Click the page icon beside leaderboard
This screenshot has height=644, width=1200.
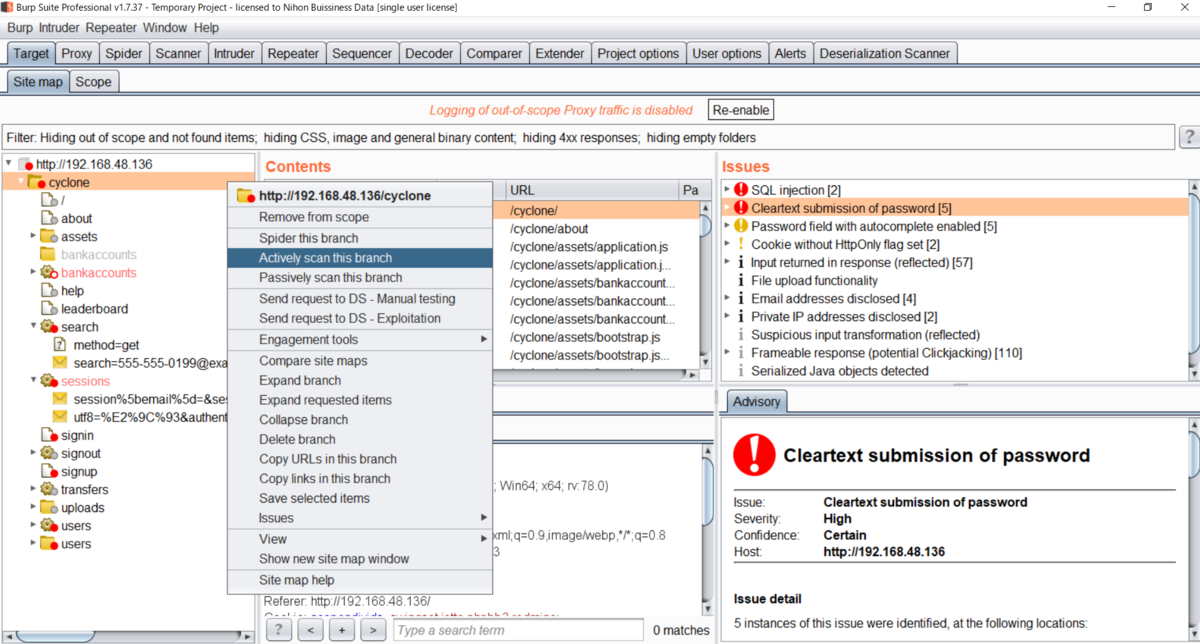pyautogui.click(x=48, y=309)
